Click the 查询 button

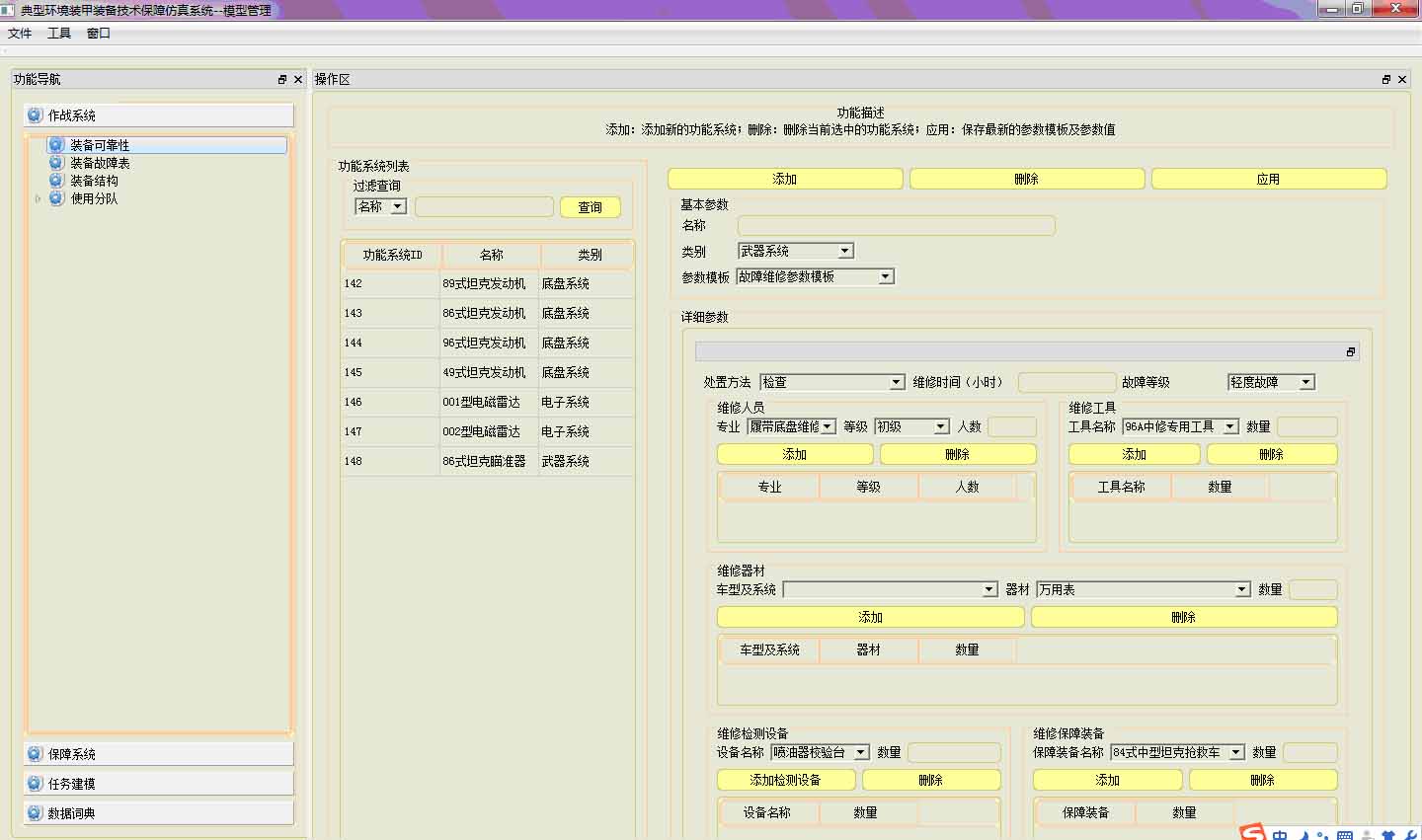tap(591, 207)
